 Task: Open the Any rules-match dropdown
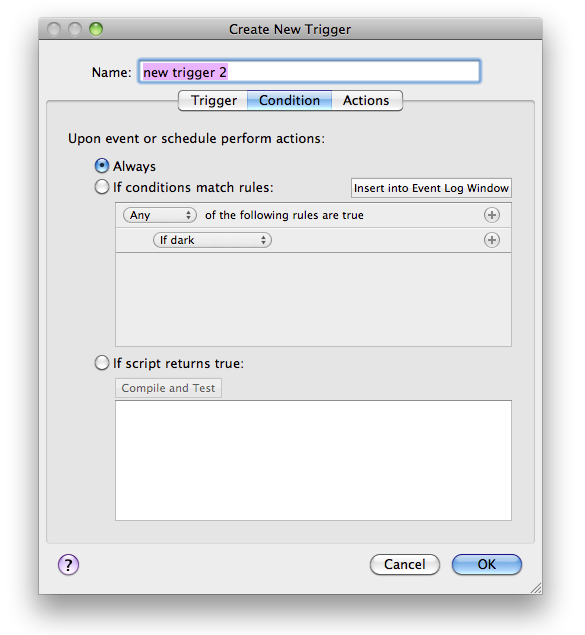(160, 215)
